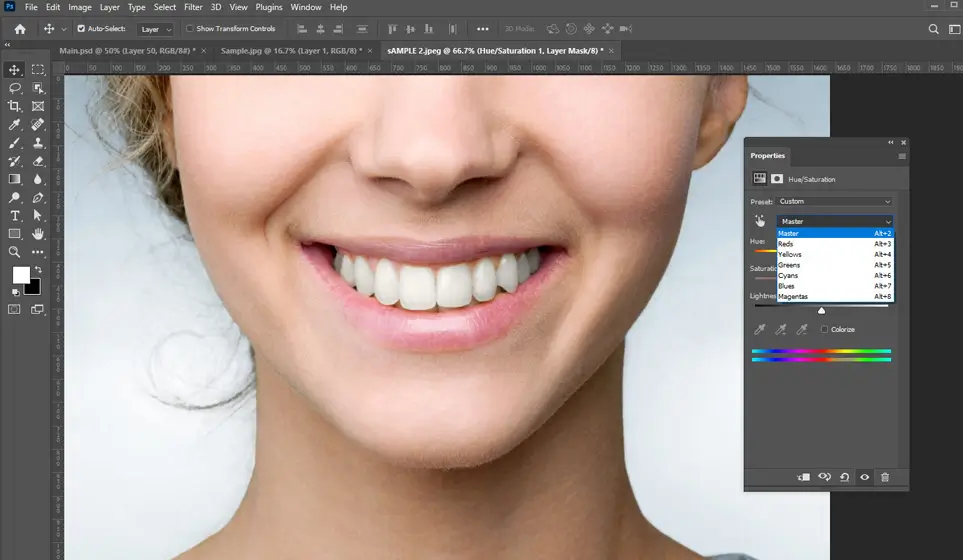
Task: Switch to the layer mask icon in Properties
Action: pos(777,179)
